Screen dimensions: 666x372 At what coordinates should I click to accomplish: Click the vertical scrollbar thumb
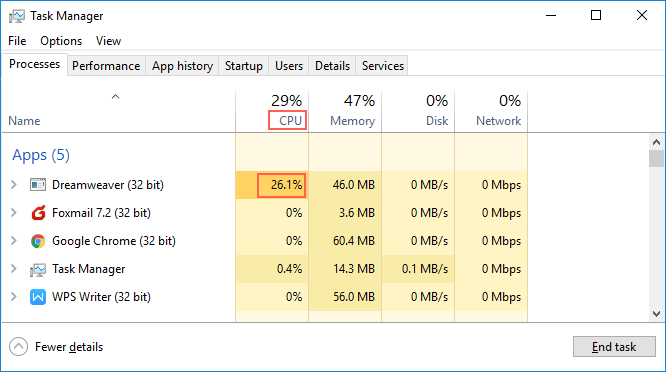coord(656,159)
